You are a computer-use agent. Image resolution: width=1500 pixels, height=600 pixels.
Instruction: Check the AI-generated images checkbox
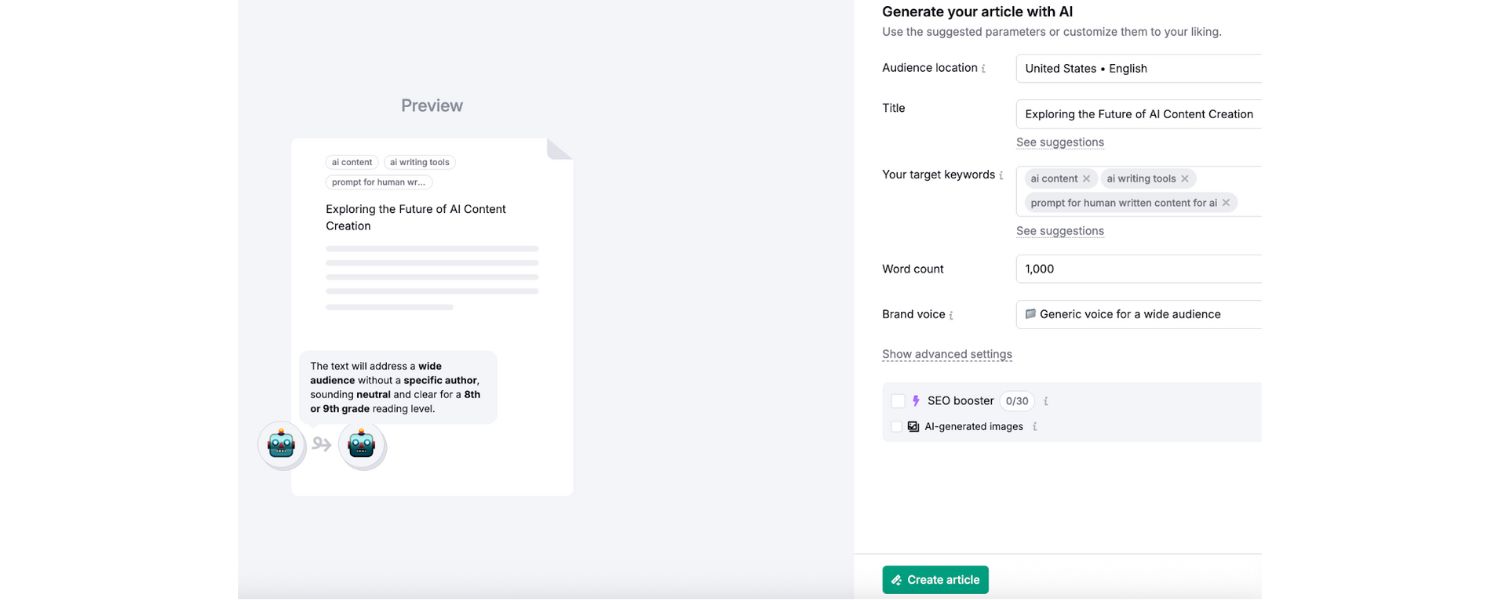click(897, 425)
